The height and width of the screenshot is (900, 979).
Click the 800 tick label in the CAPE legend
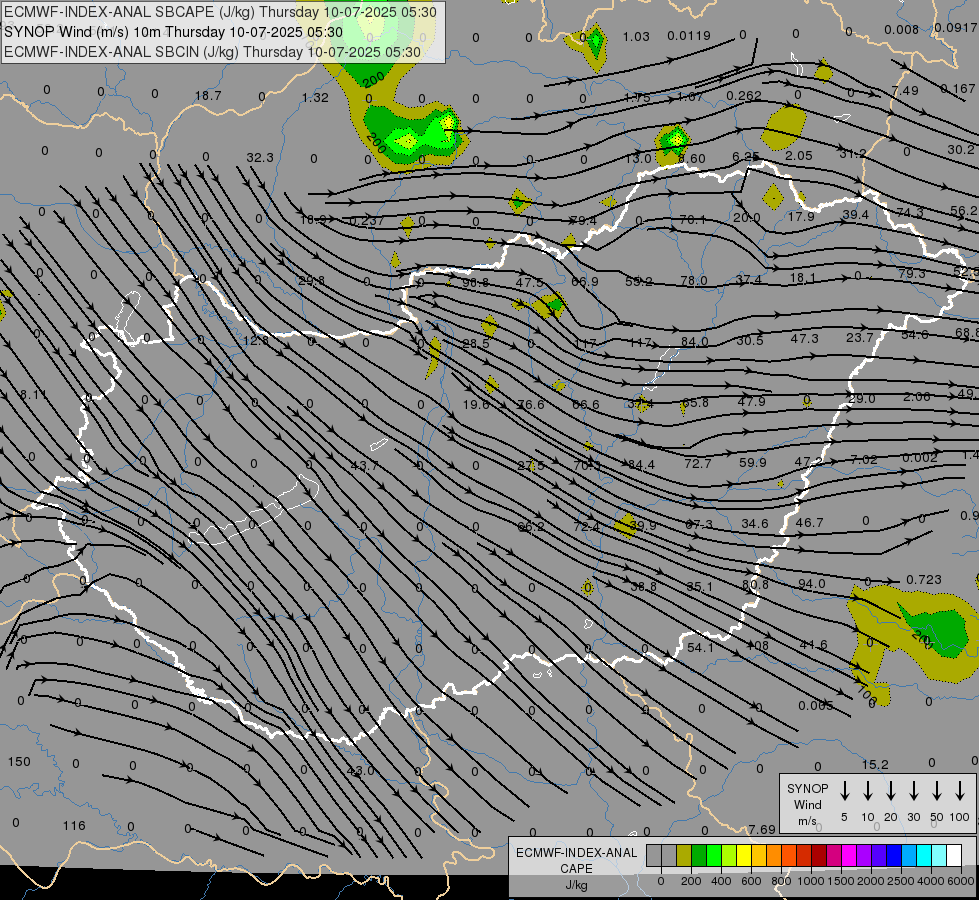click(781, 881)
